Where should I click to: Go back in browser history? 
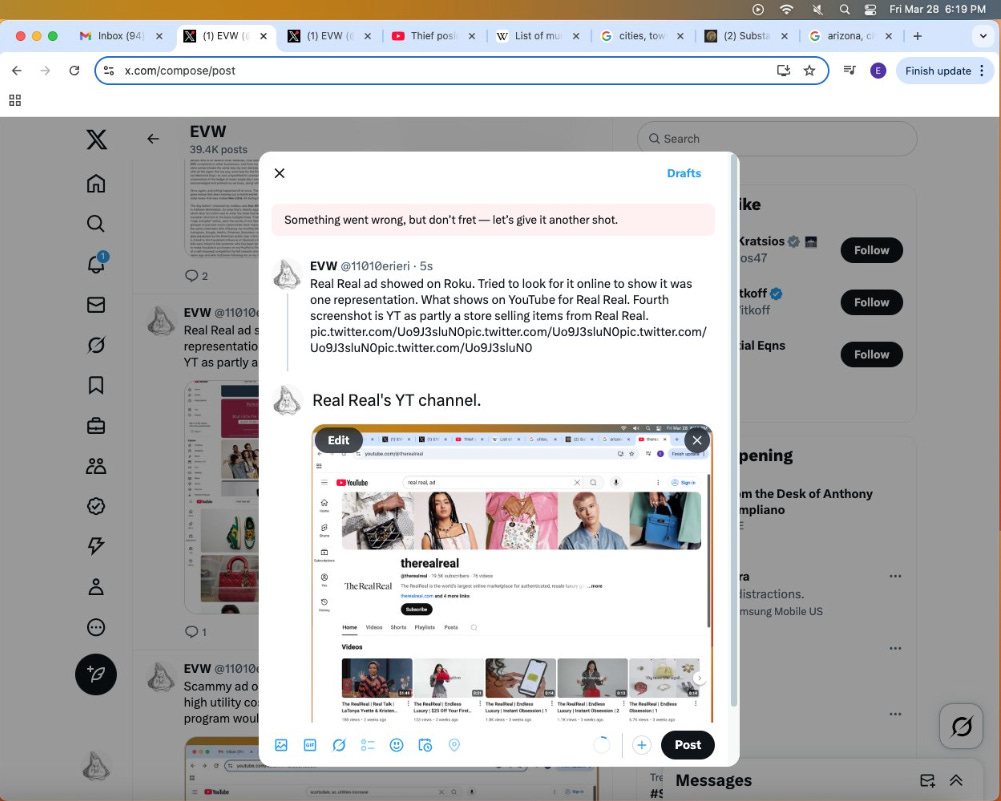(17, 70)
